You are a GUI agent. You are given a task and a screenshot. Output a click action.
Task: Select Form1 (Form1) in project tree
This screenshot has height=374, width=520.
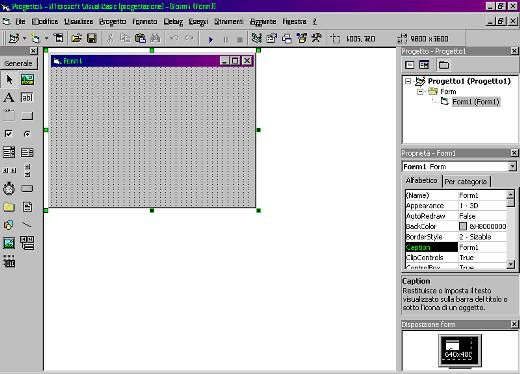(476, 102)
